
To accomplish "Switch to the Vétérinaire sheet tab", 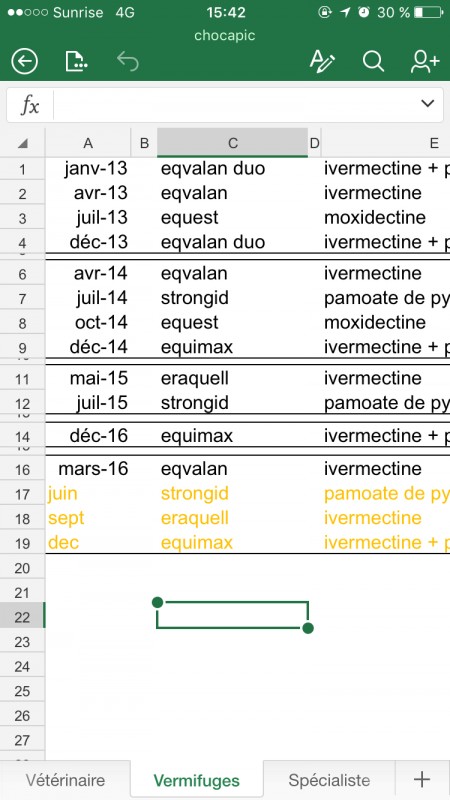I will (65, 780).
